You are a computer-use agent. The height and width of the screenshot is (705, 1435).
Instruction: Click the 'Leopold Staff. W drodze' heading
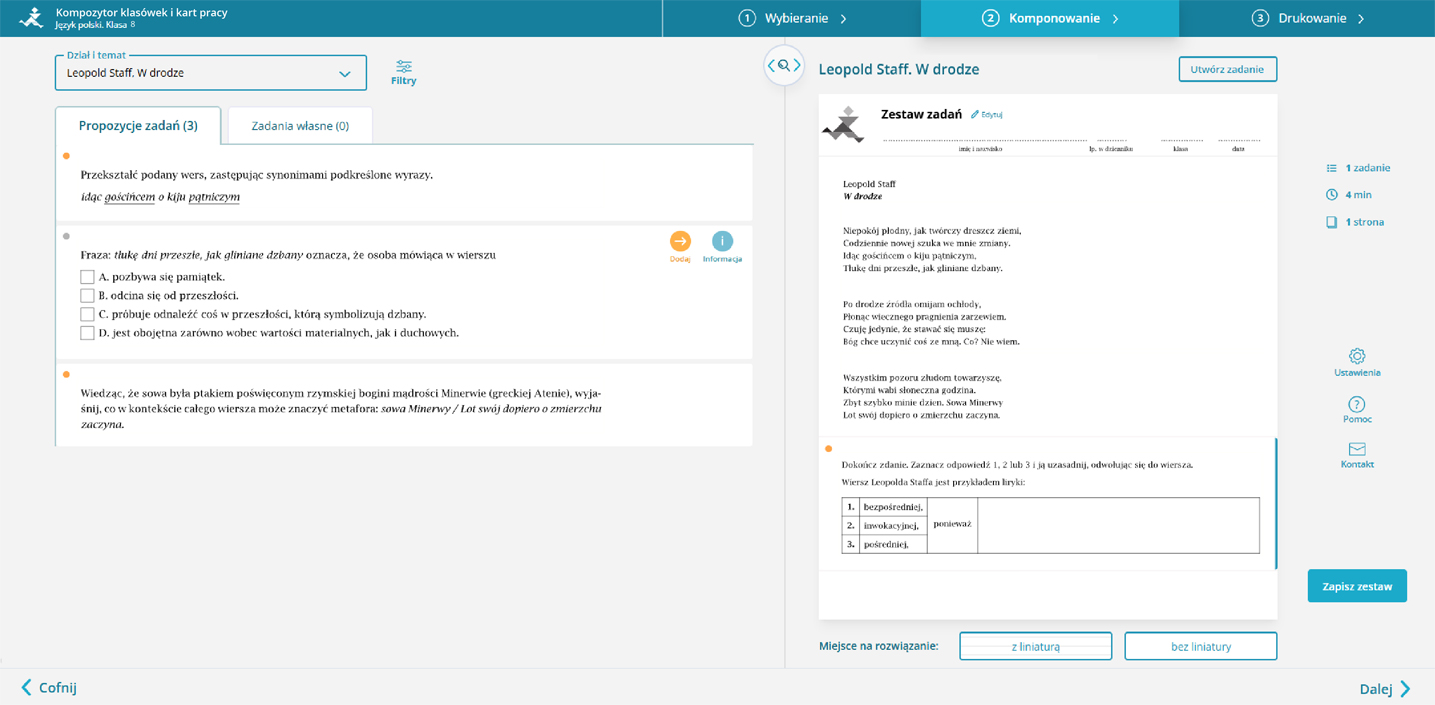click(899, 69)
